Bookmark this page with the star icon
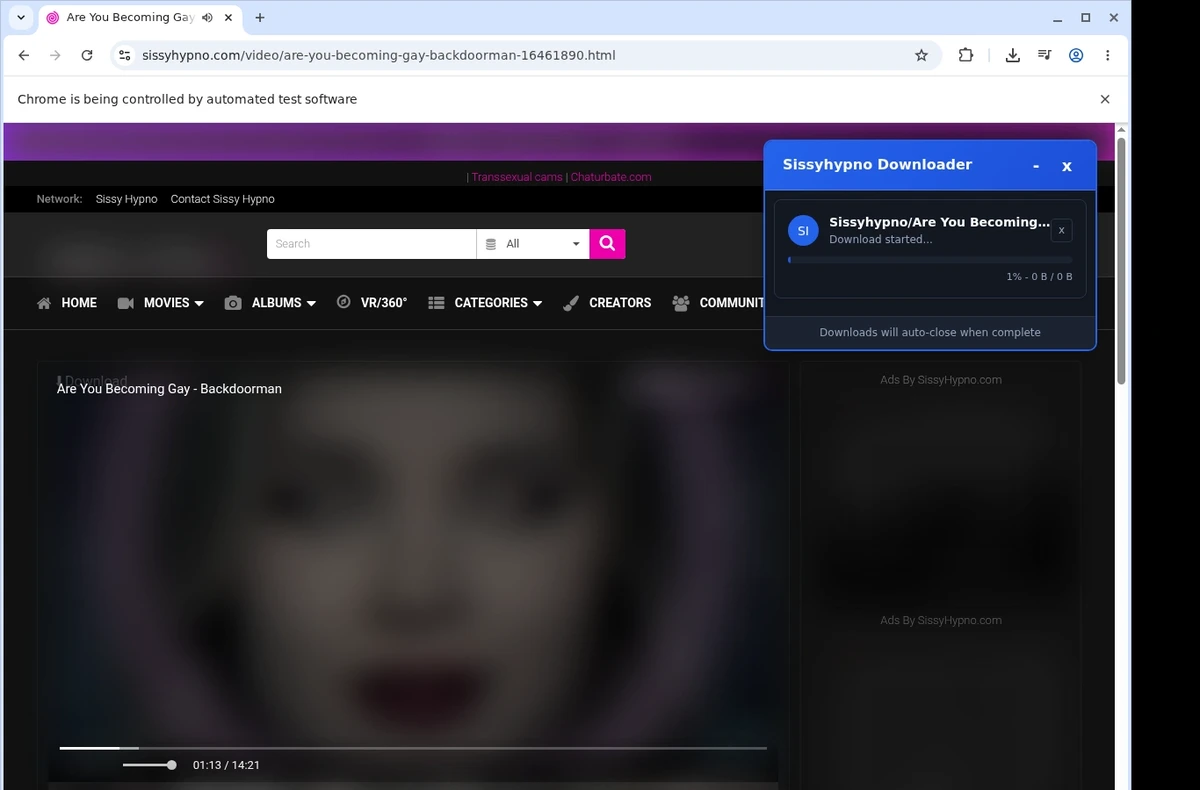 [921, 55]
